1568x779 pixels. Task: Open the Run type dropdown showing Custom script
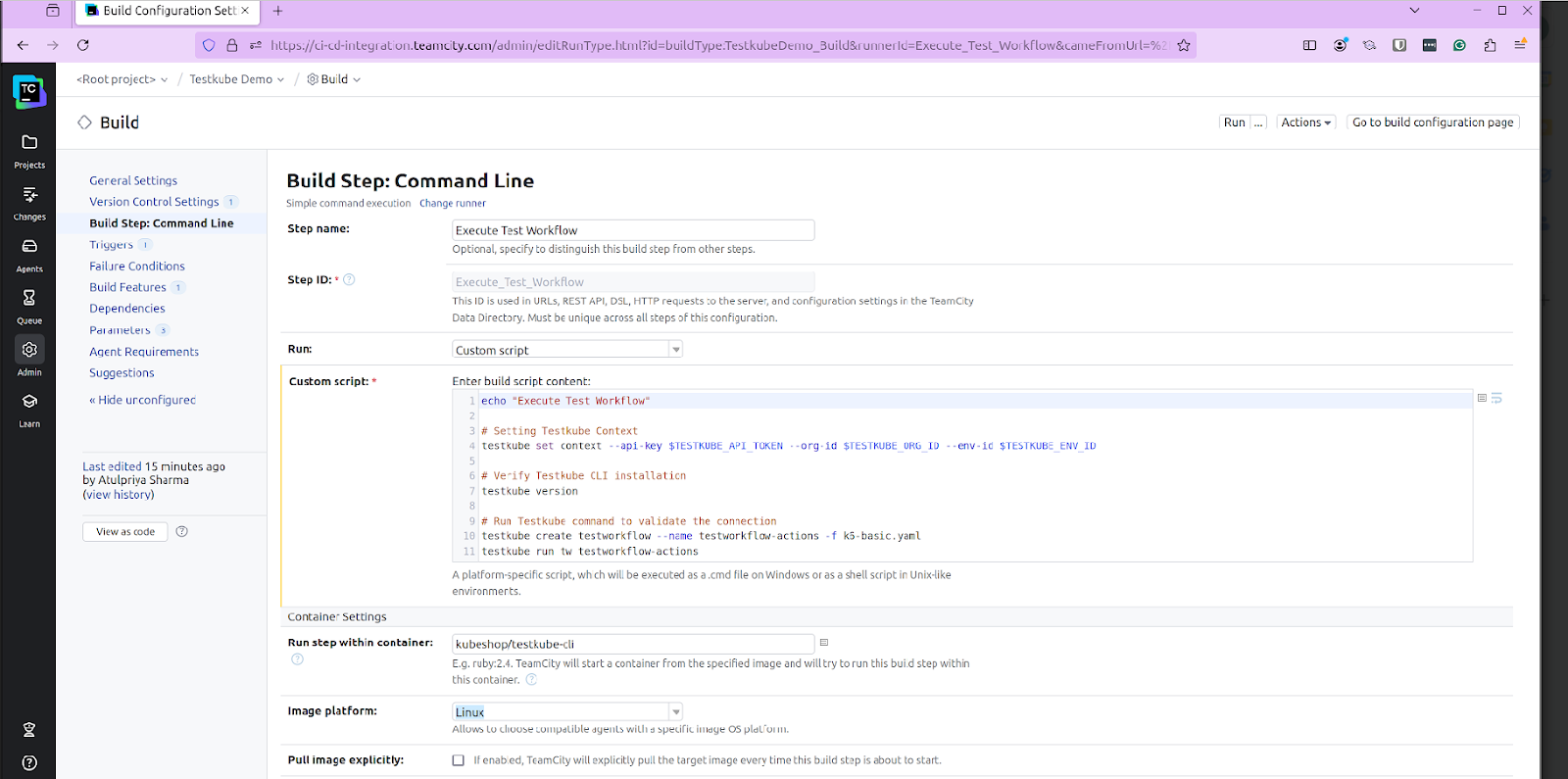[567, 350]
